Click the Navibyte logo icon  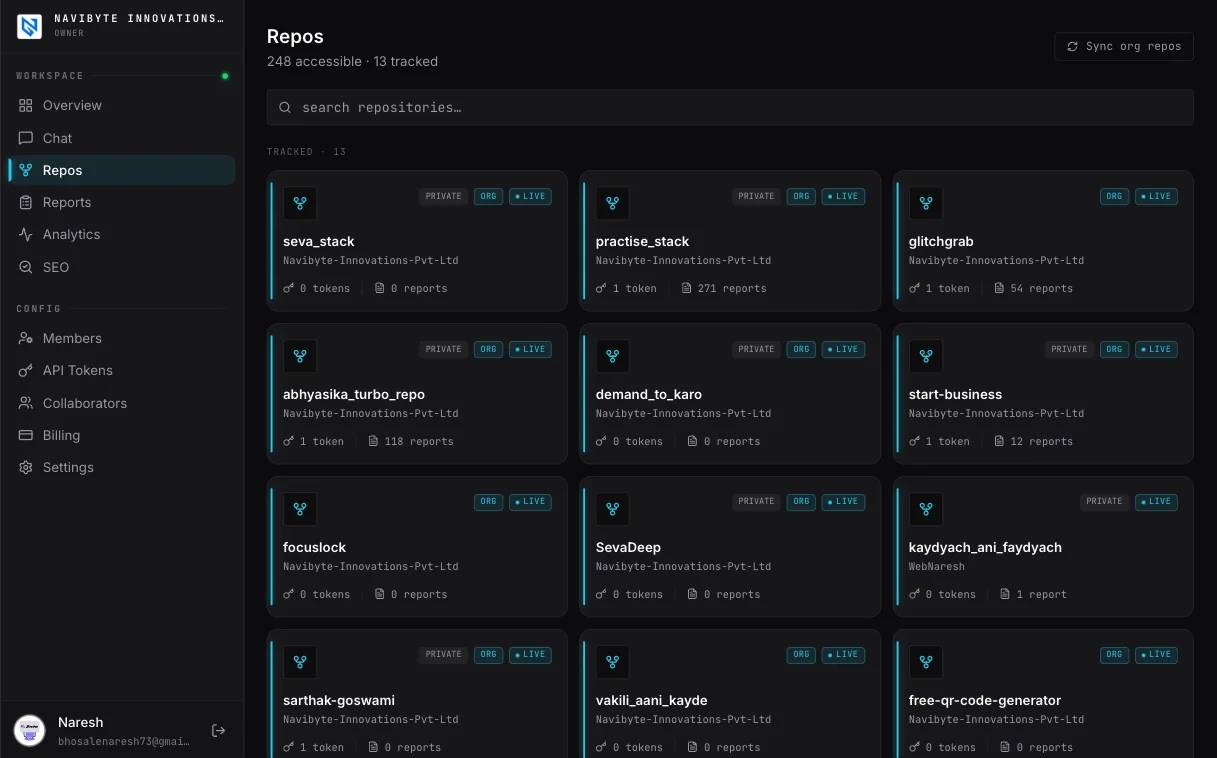(29, 26)
